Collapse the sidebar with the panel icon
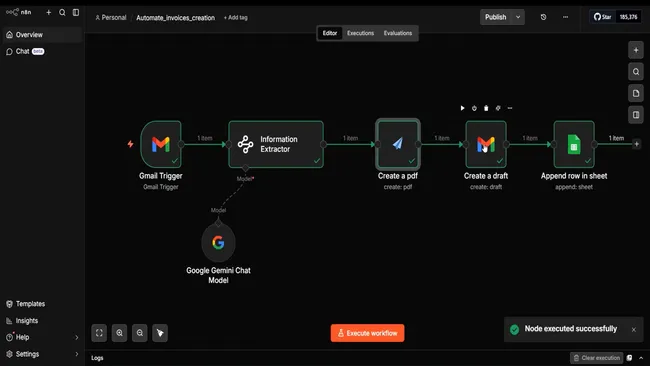Viewport: 650px width, 366px height. pyautogui.click(x=76, y=12)
